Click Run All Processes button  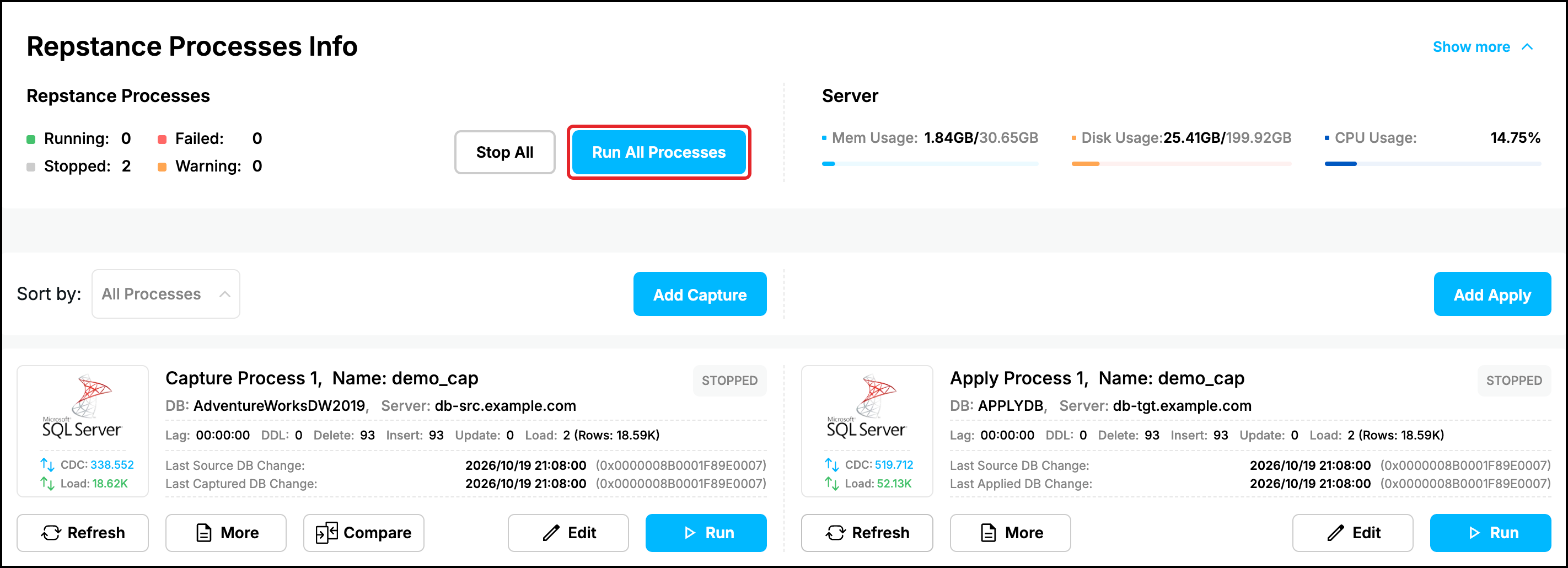pos(659,153)
